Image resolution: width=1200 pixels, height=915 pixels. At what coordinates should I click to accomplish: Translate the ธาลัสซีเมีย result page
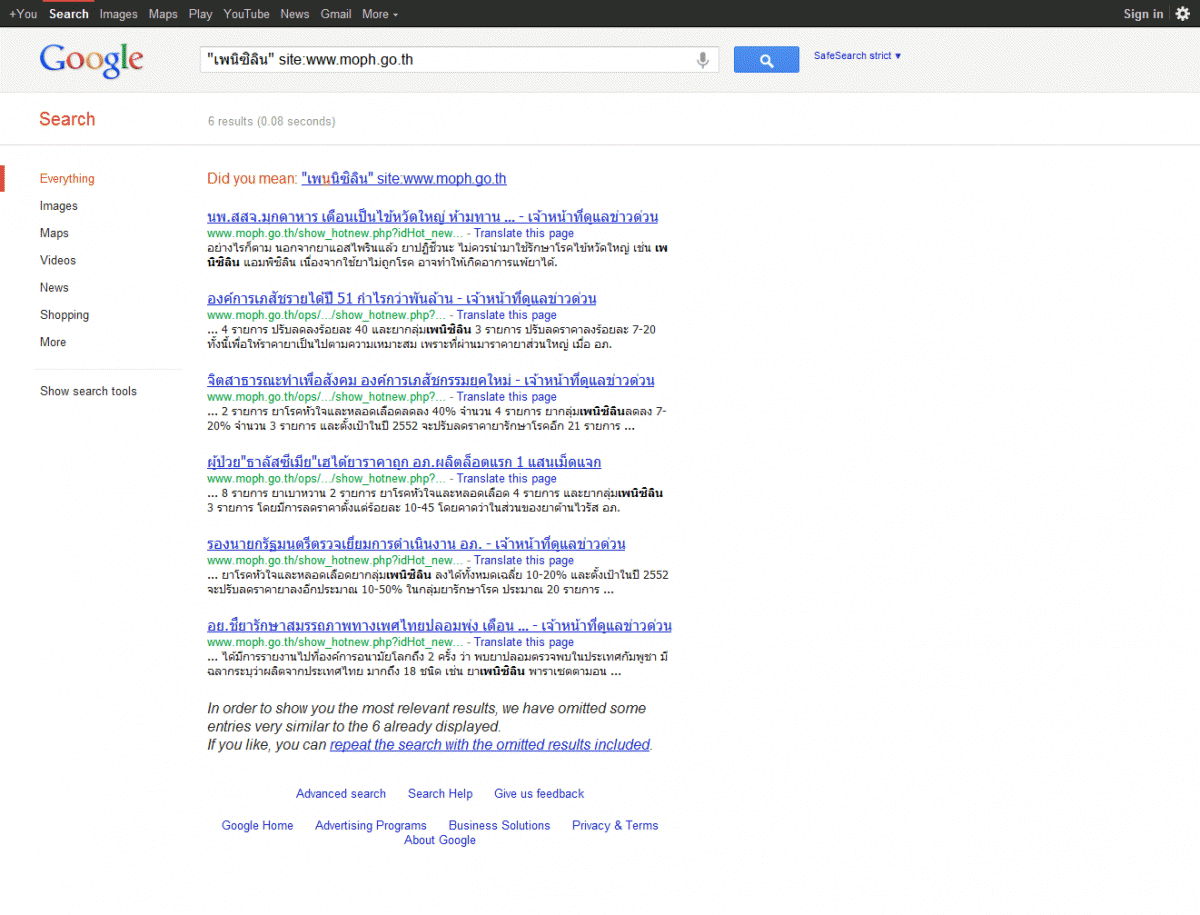pyautogui.click(x=507, y=479)
